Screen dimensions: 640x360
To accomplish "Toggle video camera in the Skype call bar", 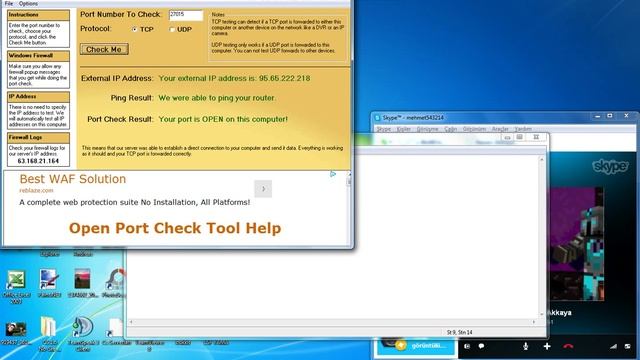I will [467, 346].
